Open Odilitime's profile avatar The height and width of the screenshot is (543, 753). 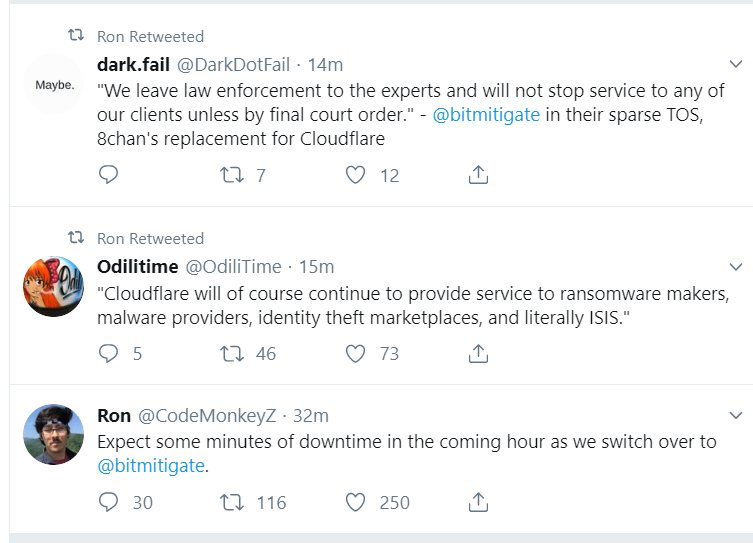[54, 286]
